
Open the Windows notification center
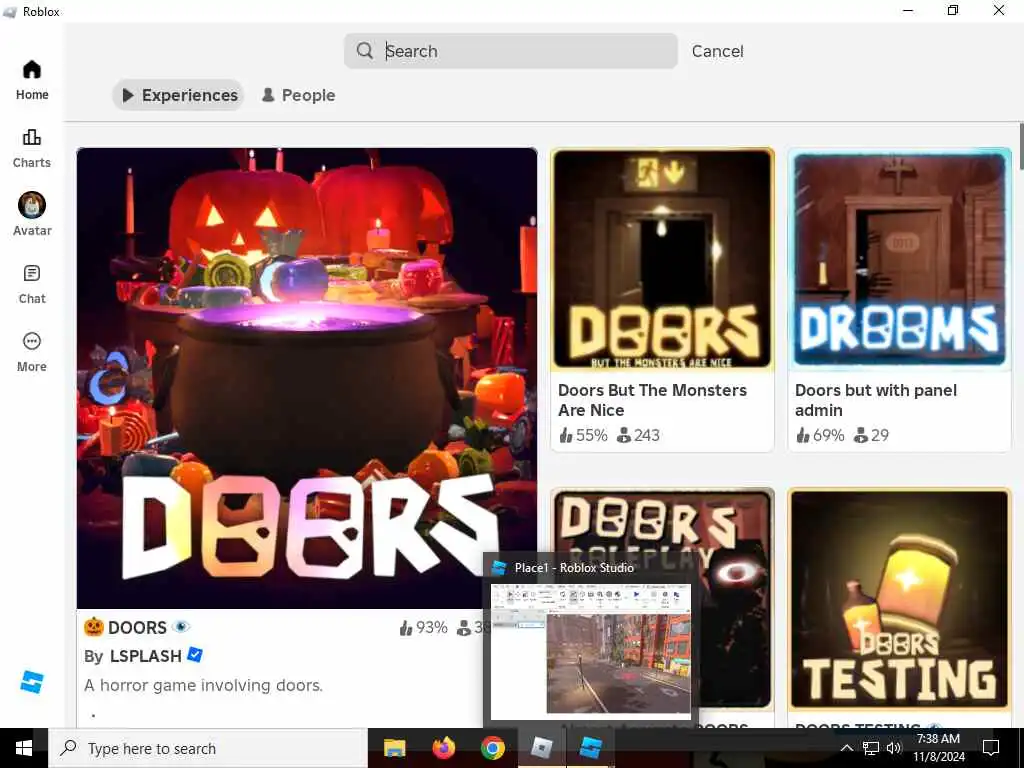click(991, 748)
